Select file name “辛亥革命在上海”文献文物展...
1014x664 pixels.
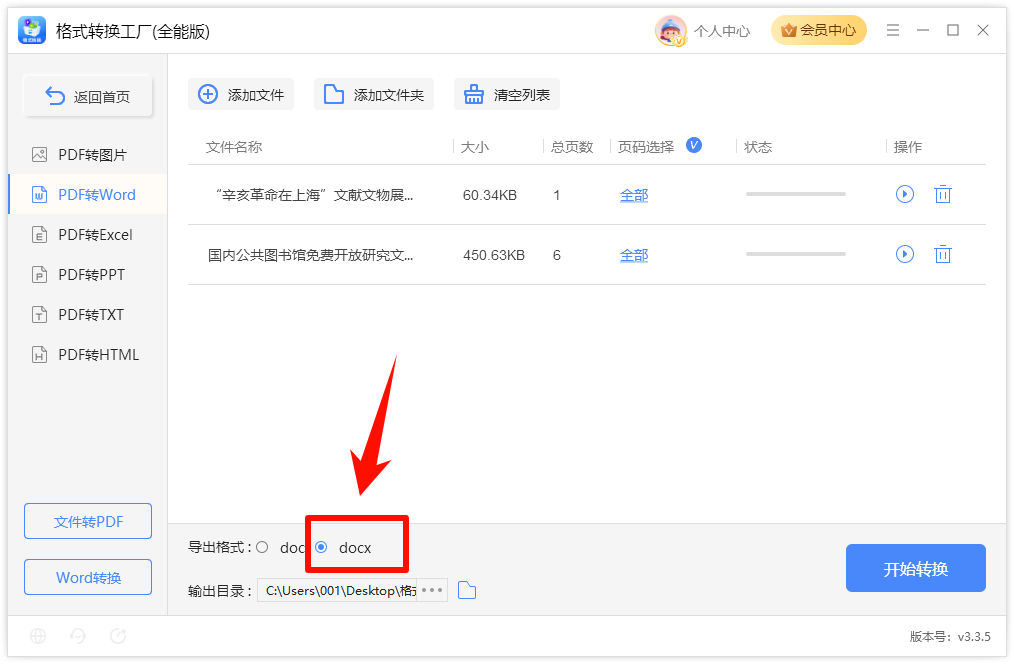click(314, 195)
